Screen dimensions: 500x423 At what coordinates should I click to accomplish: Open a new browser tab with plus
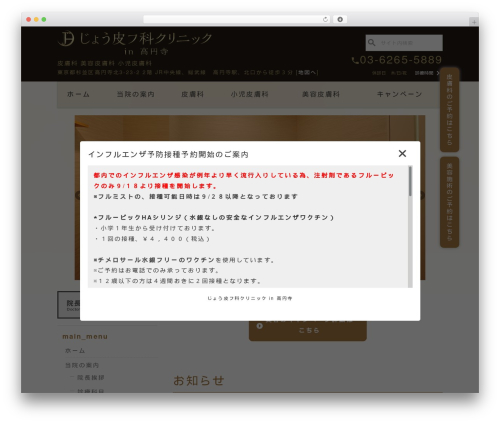pos(474,22)
